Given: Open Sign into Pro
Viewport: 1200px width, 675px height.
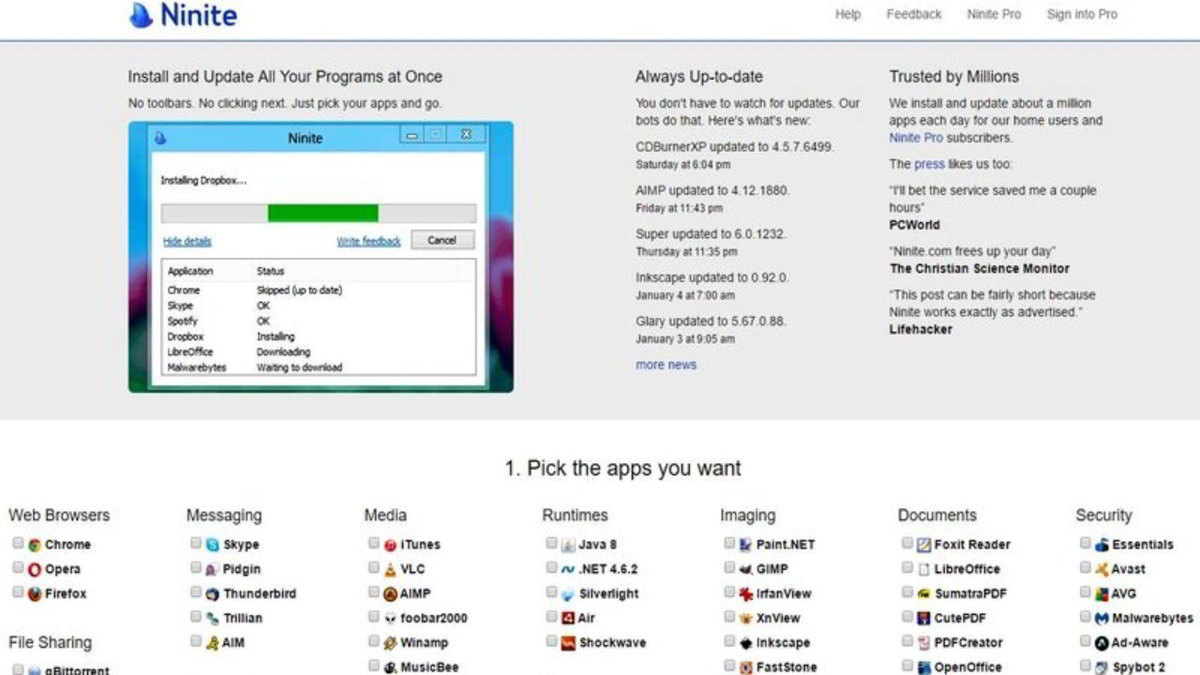Looking at the screenshot, I should (1082, 14).
